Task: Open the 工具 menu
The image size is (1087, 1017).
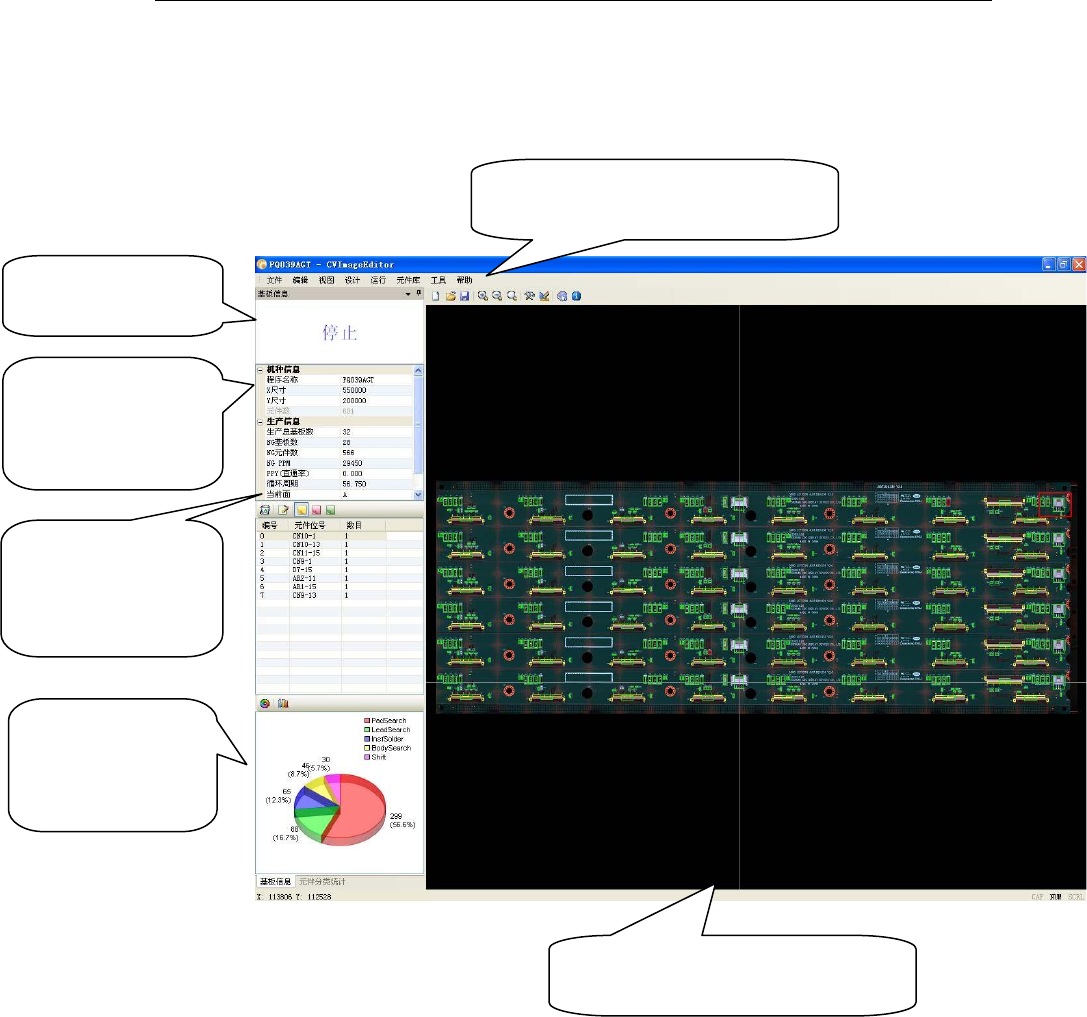Action: [x=438, y=280]
